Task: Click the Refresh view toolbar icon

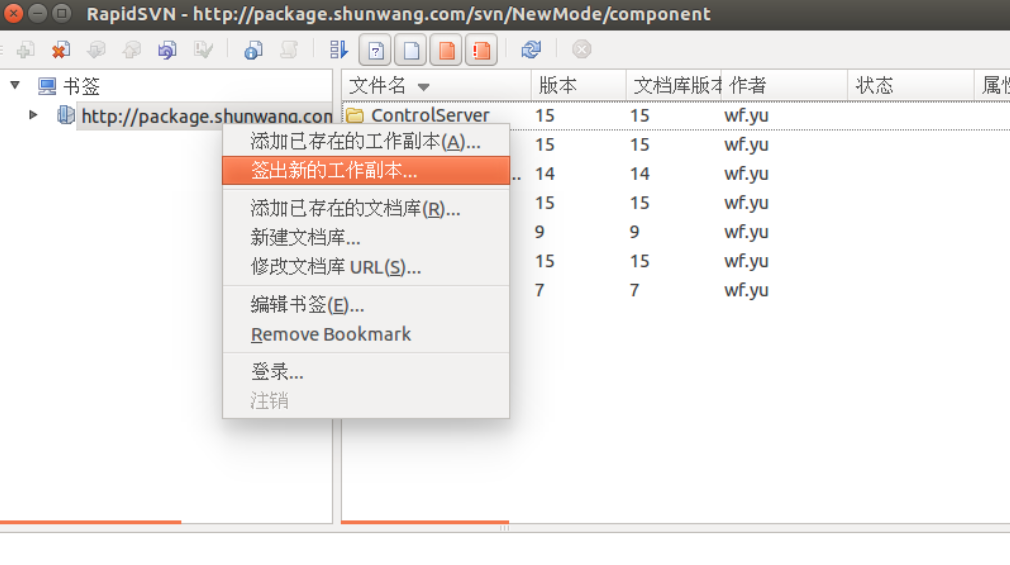Action: click(x=531, y=50)
